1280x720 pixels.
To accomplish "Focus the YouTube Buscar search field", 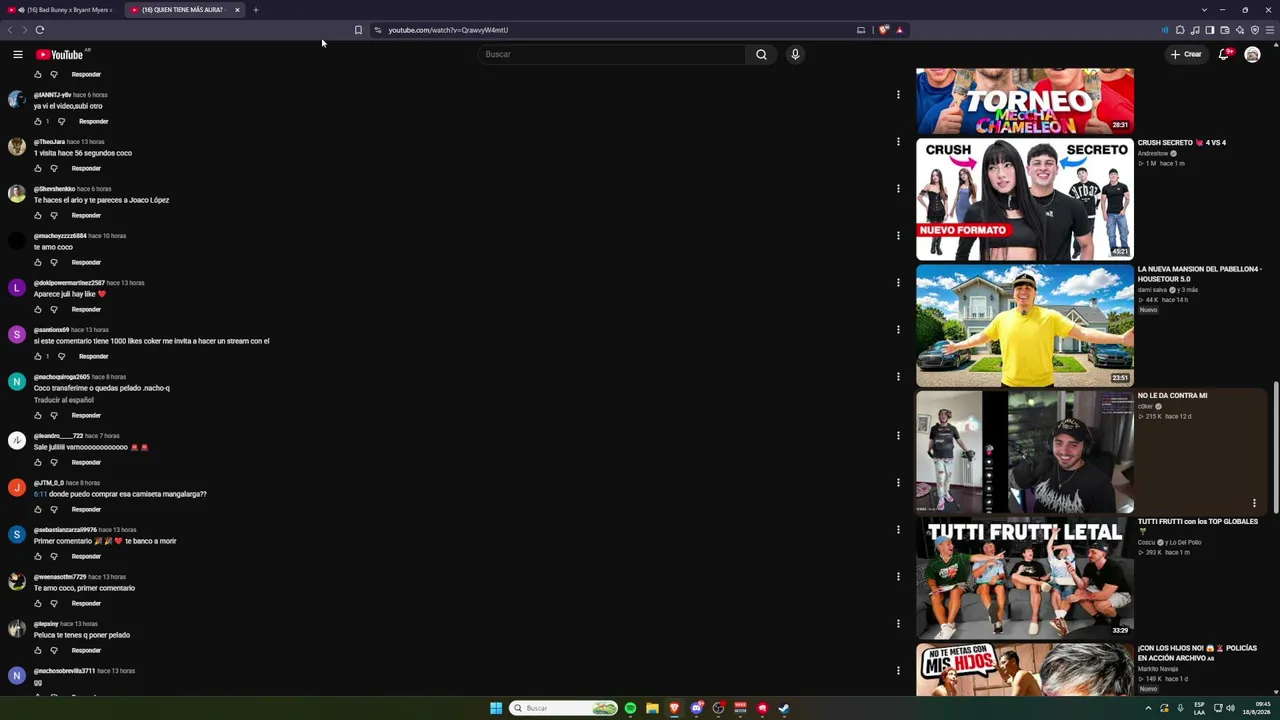I will click(612, 54).
